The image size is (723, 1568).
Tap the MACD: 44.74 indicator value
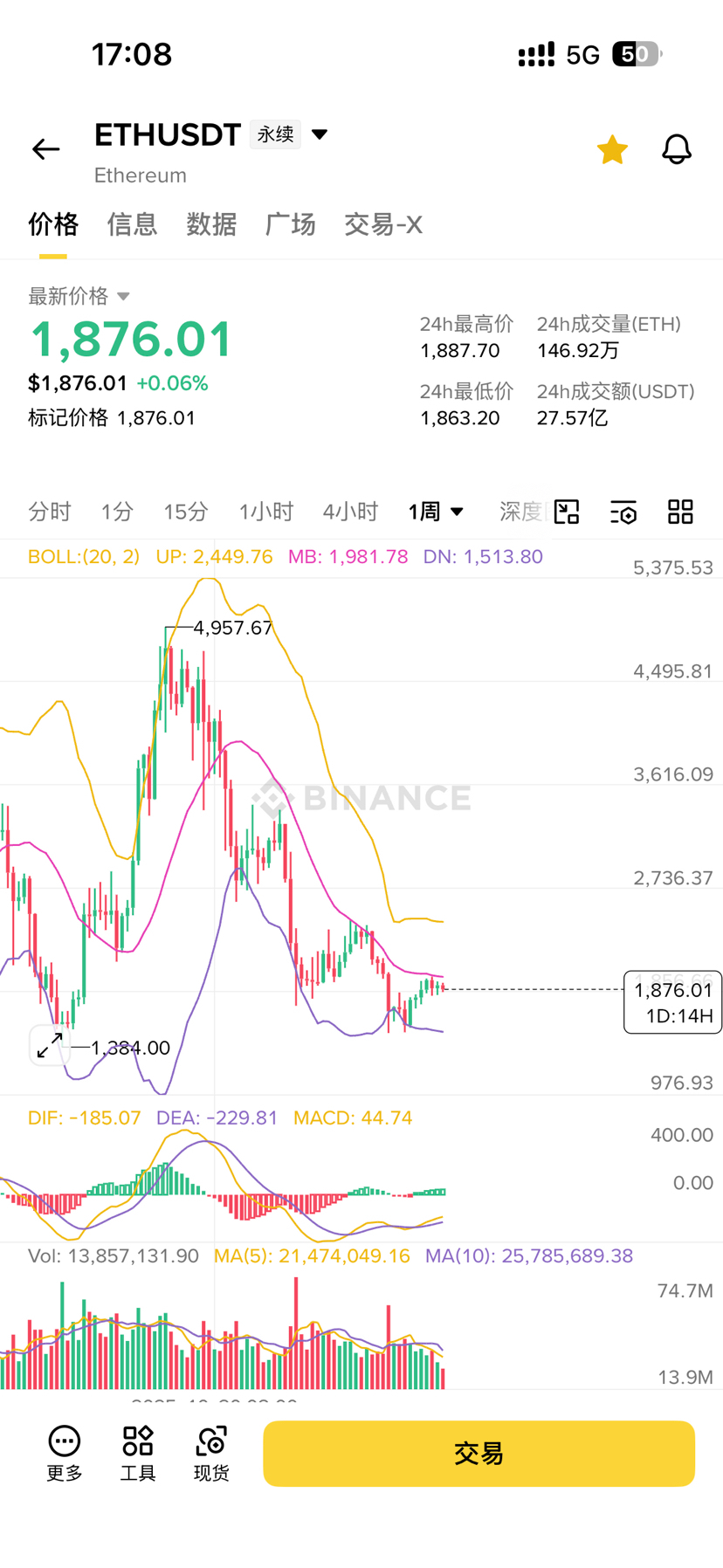(353, 1118)
